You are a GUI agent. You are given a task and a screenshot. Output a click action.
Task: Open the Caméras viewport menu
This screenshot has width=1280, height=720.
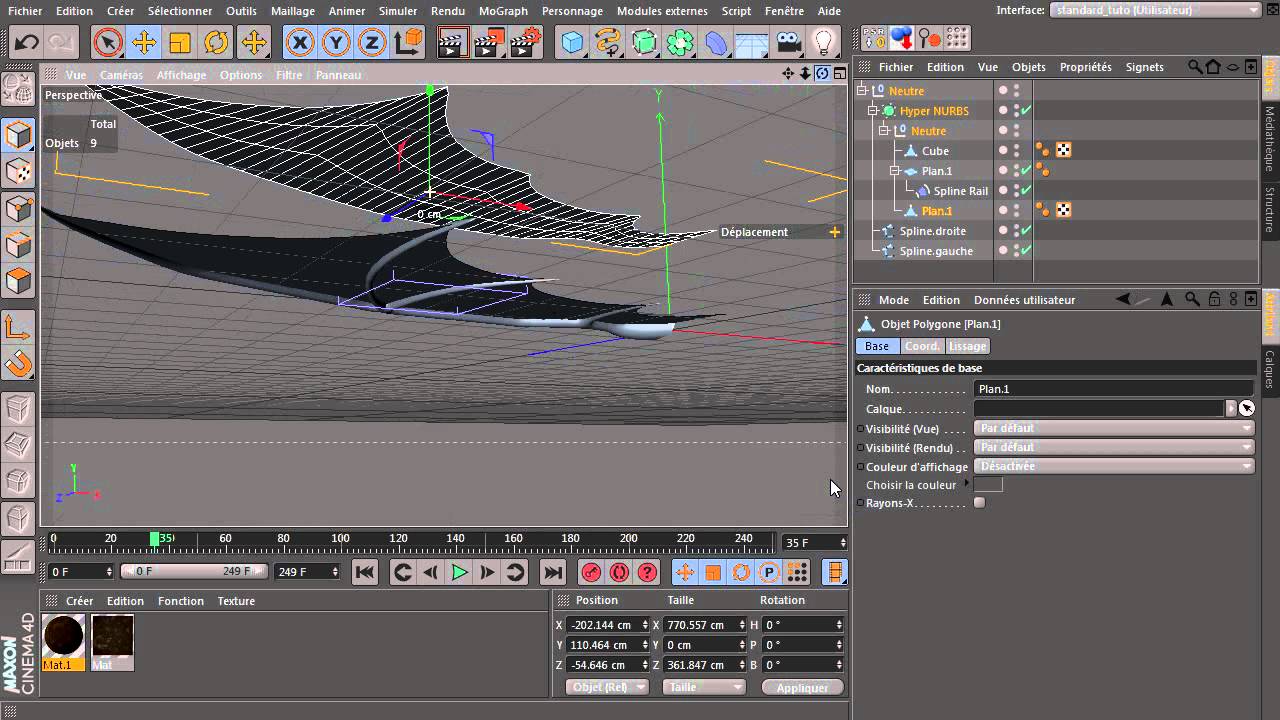(121, 75)
